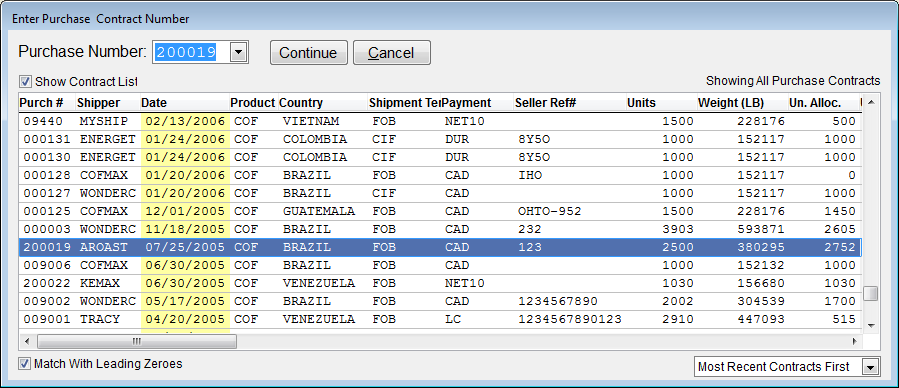Screen dimensions: 899x388
Task: Click the Purchase Number field showing 200019
Action: click(x=191, y=53)
